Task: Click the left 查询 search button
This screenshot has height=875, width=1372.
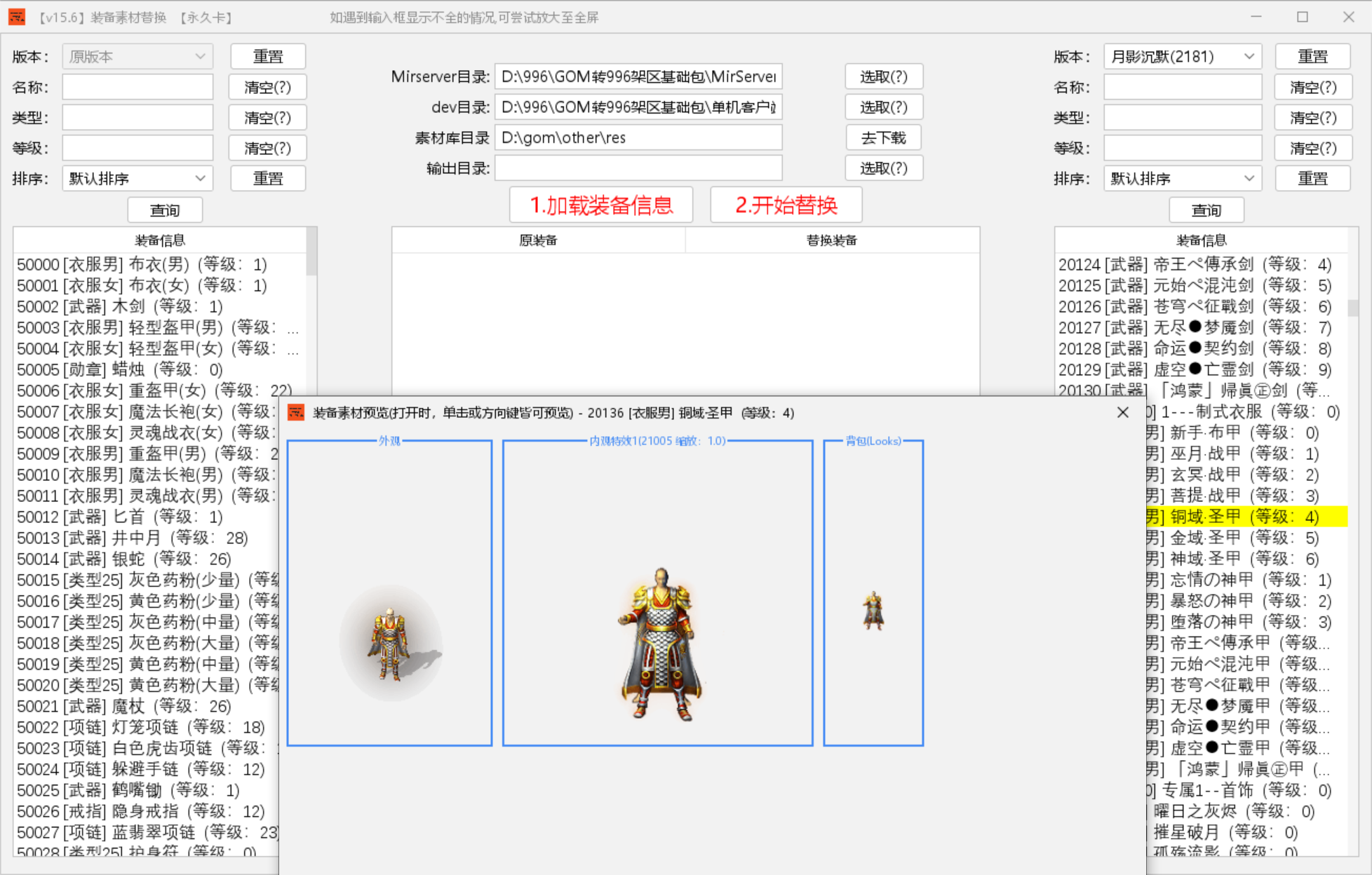Action: coord(165,210)
